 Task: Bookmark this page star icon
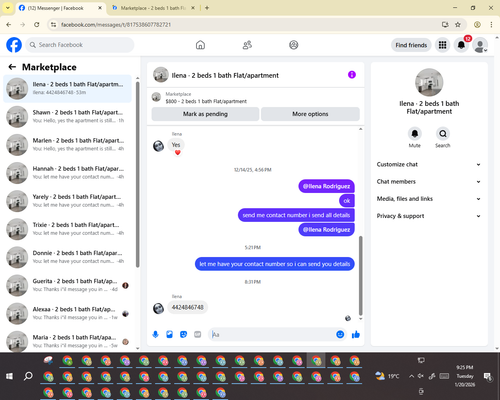[458, 24]
